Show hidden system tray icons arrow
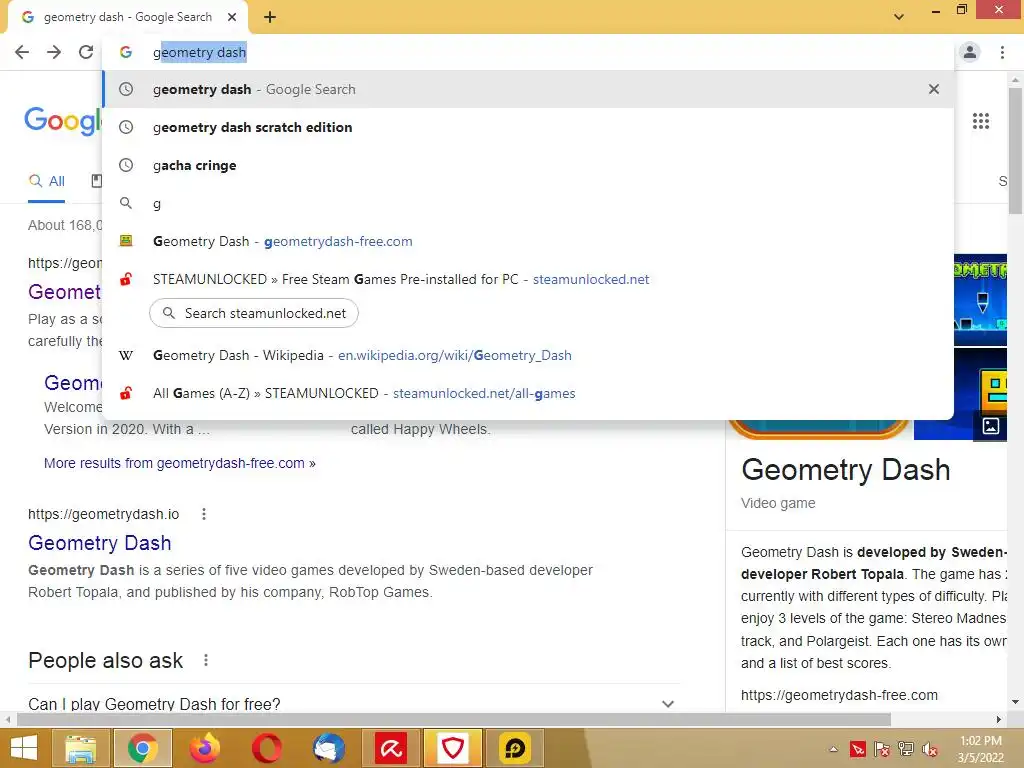1024x768 pixels. tap(833, 749)
